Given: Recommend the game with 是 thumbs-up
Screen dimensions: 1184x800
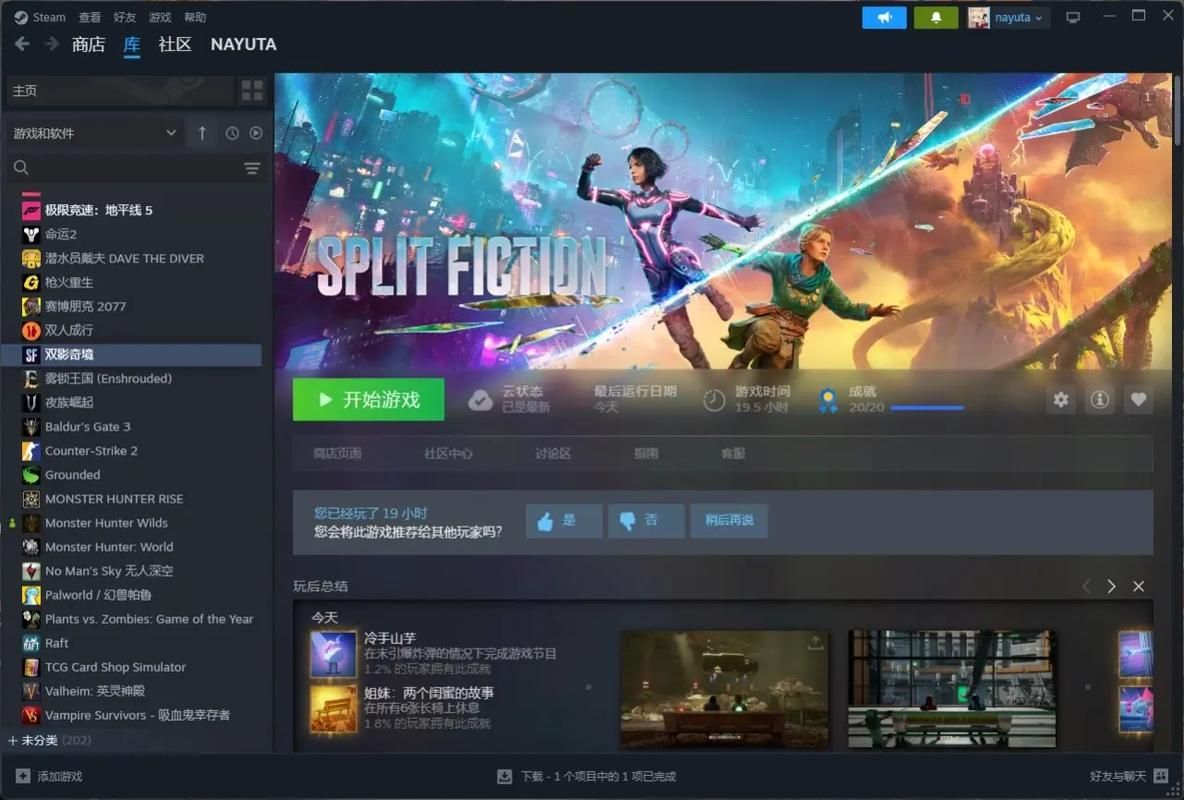Looking at the screenshot, I should tap(564, 520).
